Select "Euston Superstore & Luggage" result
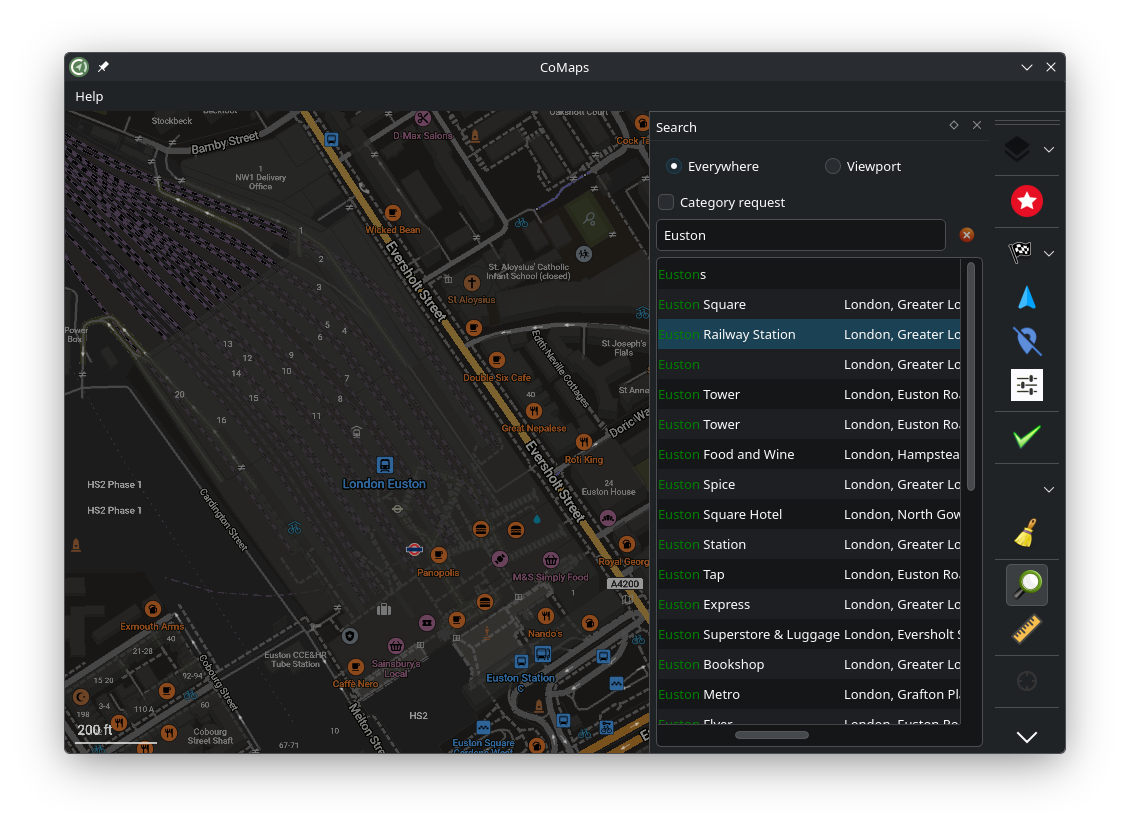This screenshot has height=830, width=1130. 809,635
